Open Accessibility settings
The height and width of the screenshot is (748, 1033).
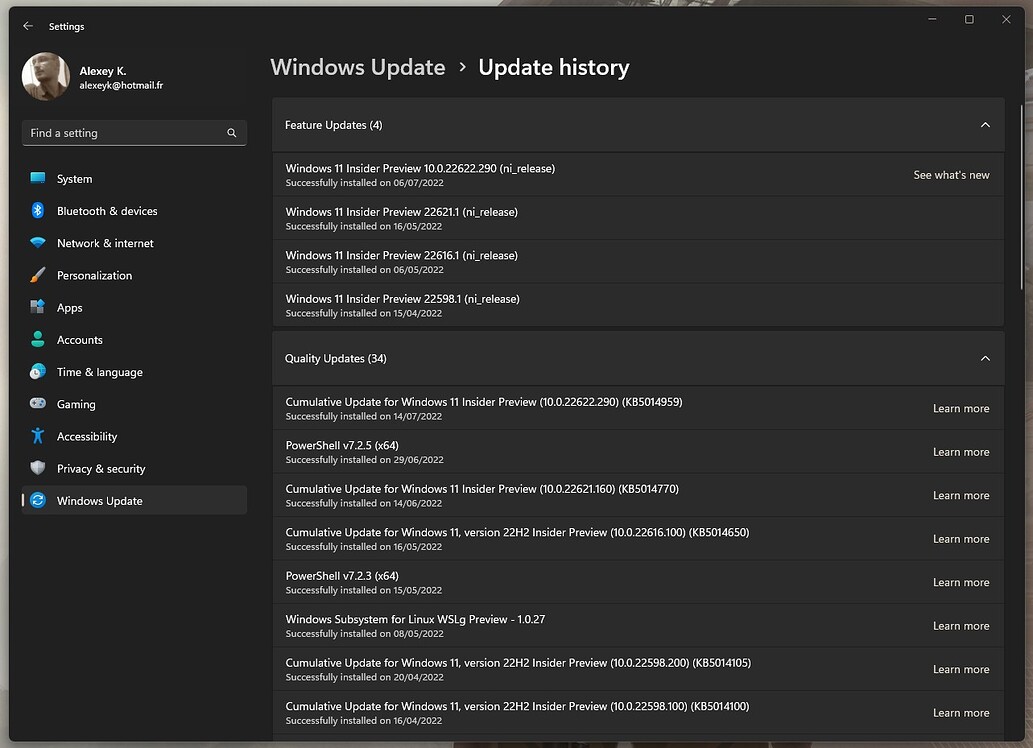(x=87, y=436)
